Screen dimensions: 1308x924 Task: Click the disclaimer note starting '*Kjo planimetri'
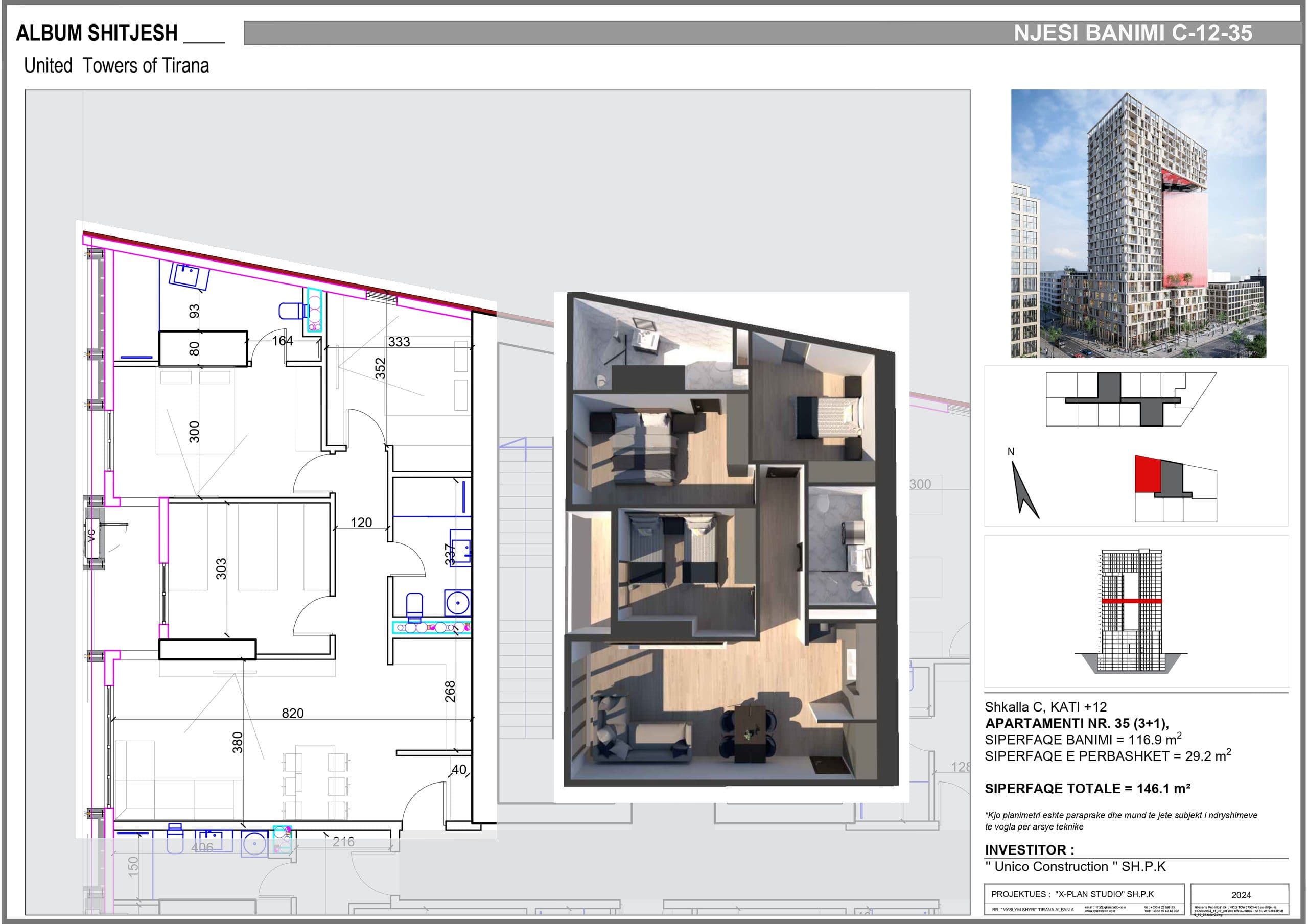click(x=1121, y=821)
